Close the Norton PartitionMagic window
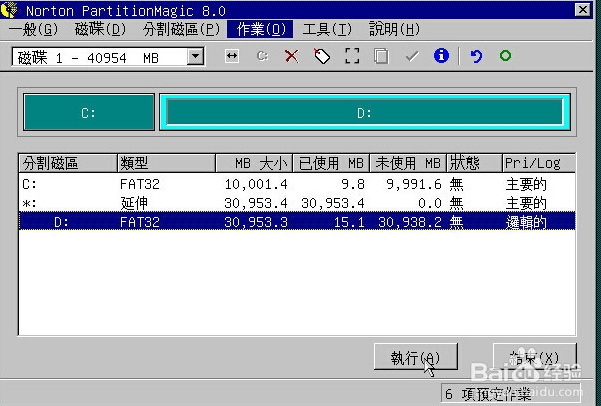This screenshot has width=601, height=406. [x=583, y=10]
